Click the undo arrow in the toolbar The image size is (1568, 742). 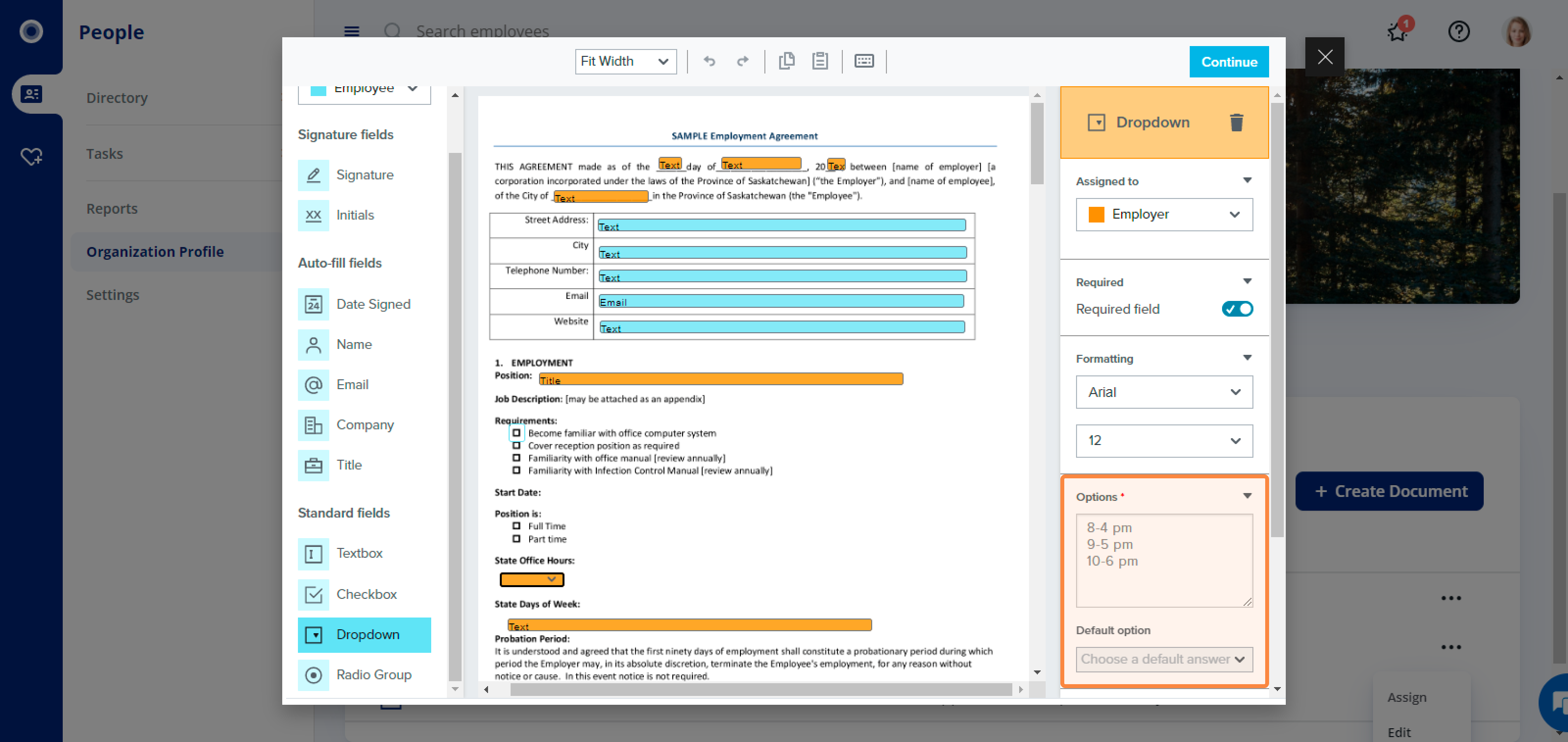tap(709, 61)
